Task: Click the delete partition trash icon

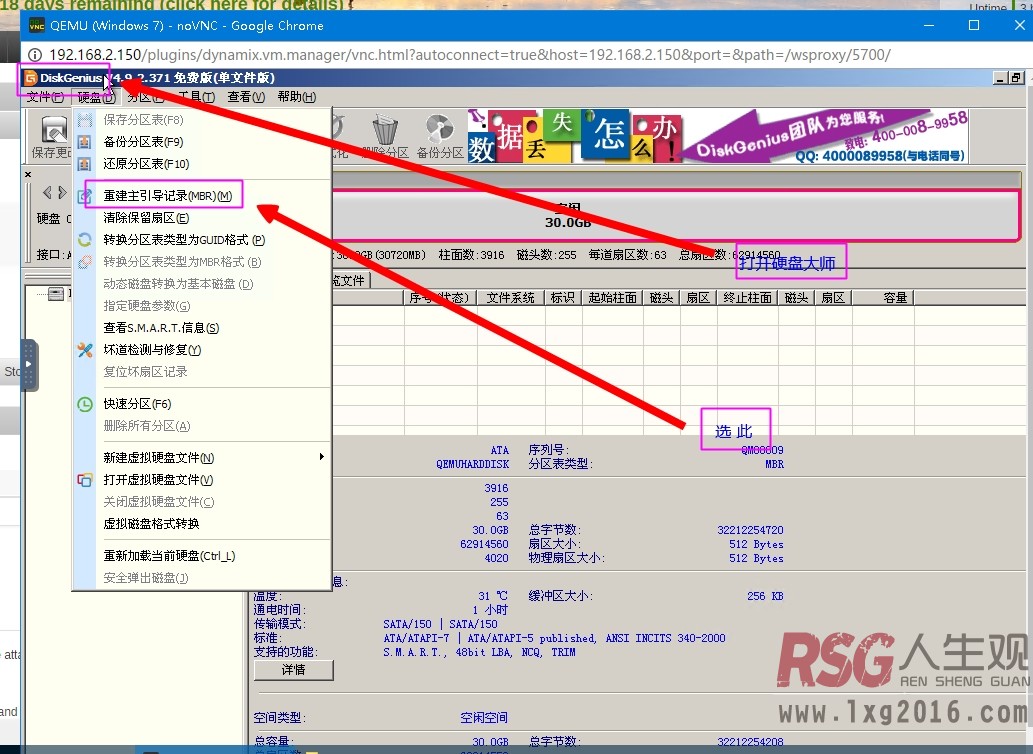Action: tap(385, 130)
